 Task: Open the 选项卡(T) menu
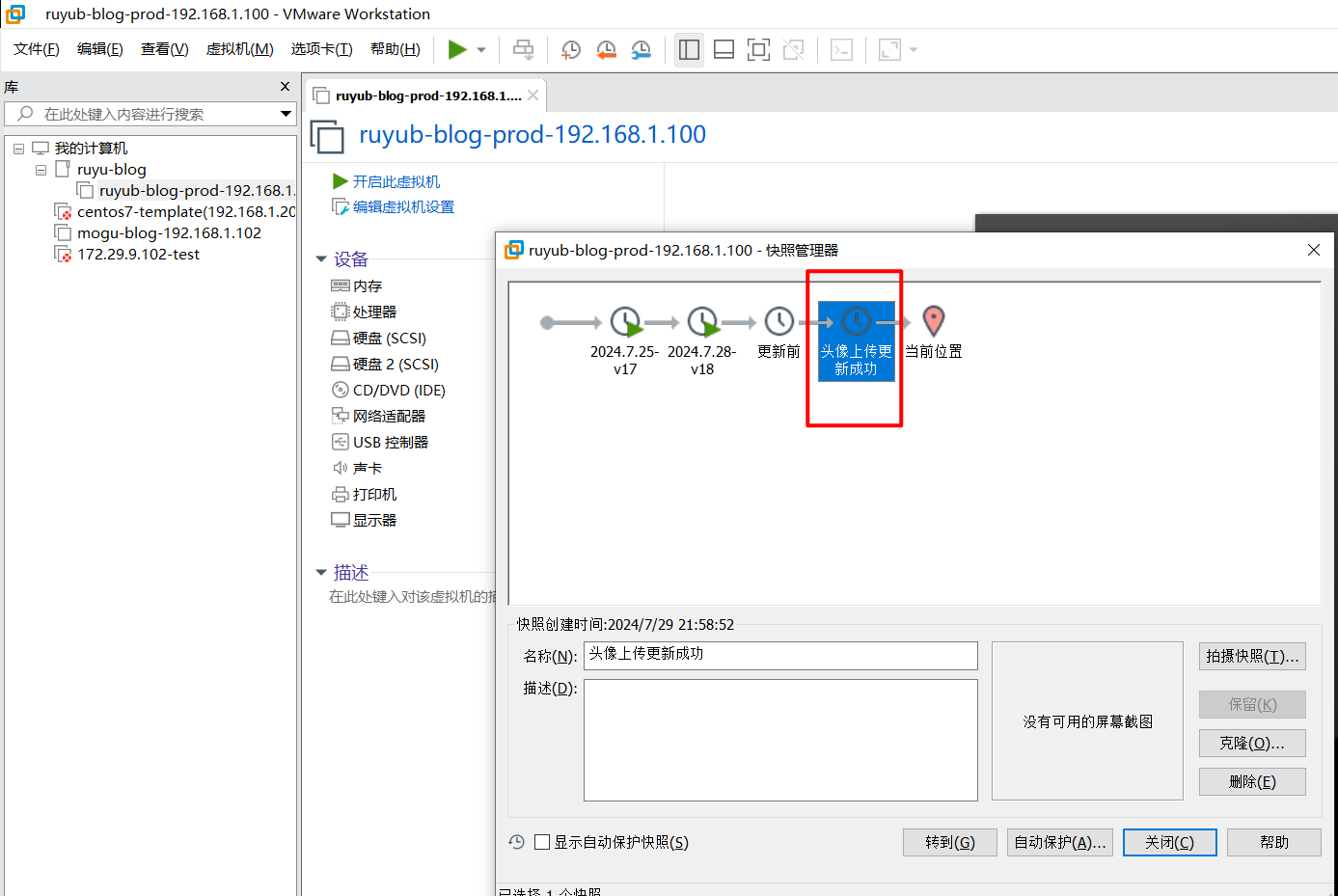322,49
